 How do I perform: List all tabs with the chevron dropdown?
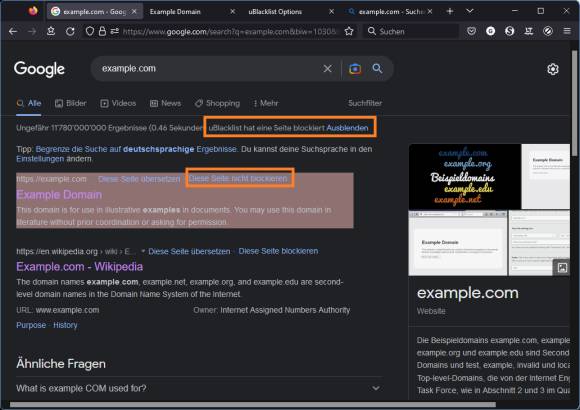pos(470,11)
